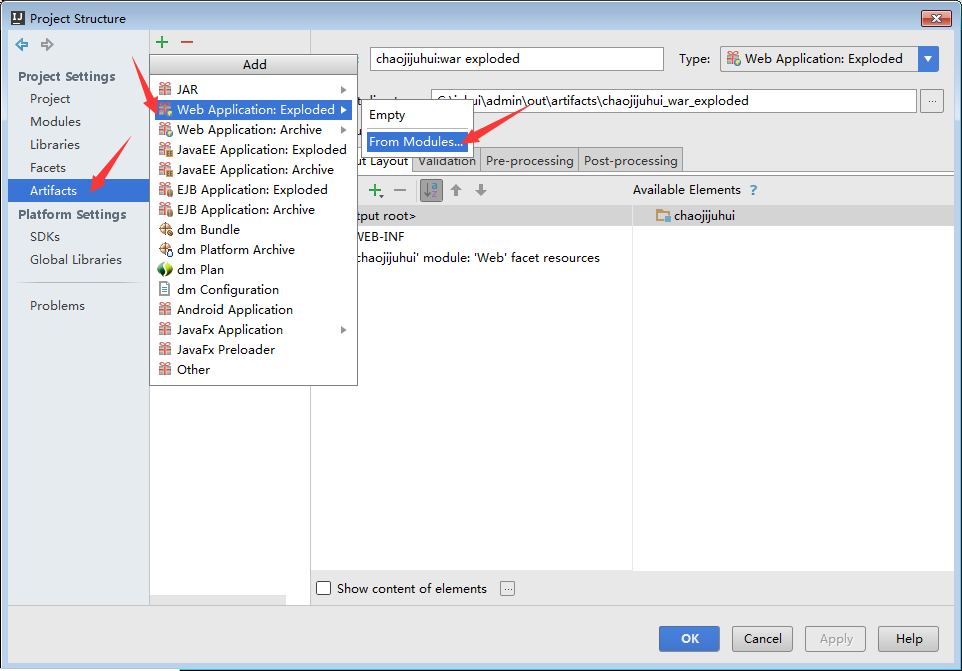Click the Apply button
The image size is (962, 671).
pos(836,638)
